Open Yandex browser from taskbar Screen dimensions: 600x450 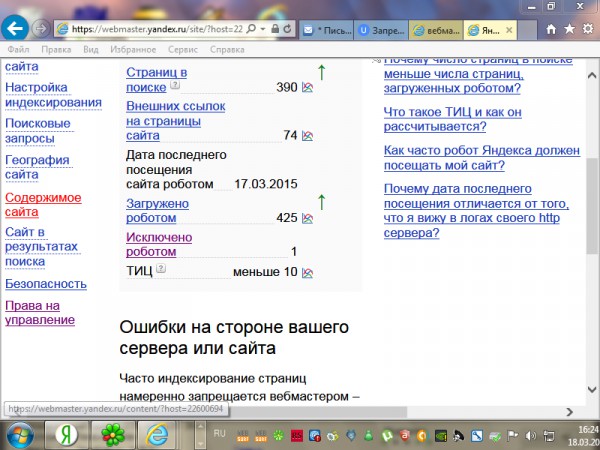point(67,435)
